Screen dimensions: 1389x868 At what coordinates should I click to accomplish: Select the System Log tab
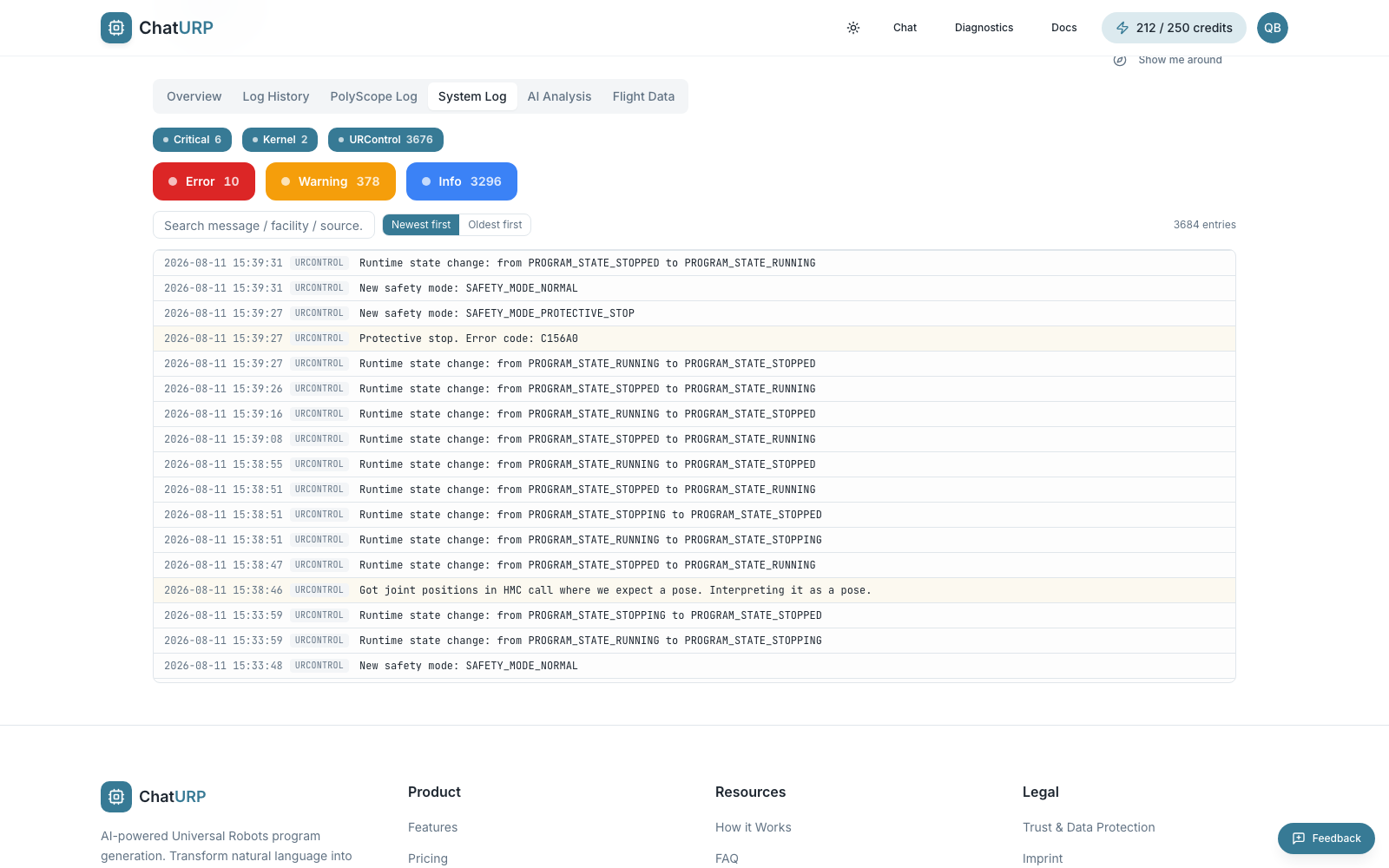click(472, 96)
